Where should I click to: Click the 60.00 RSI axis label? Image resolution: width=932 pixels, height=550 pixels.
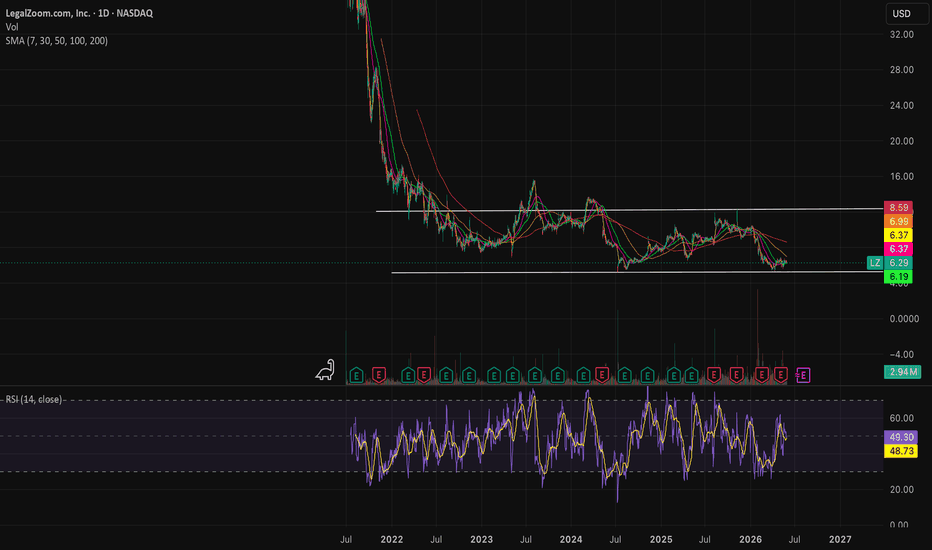pos(901,418)
